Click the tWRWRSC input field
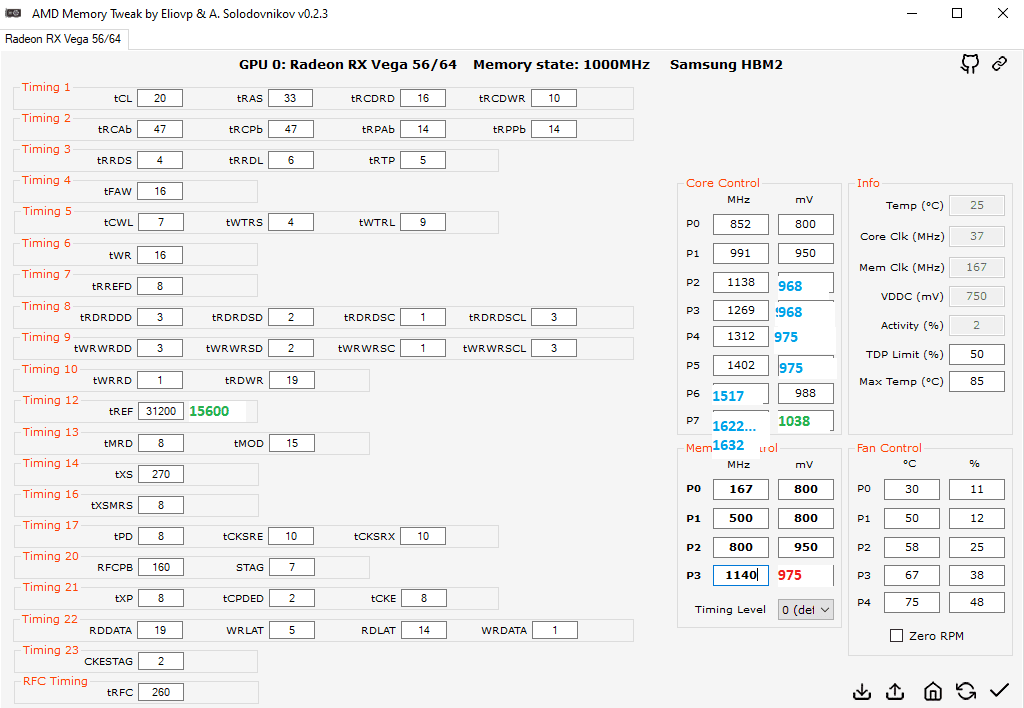The height and width of the screenshot is (708, 1024). tap(423, 348)
